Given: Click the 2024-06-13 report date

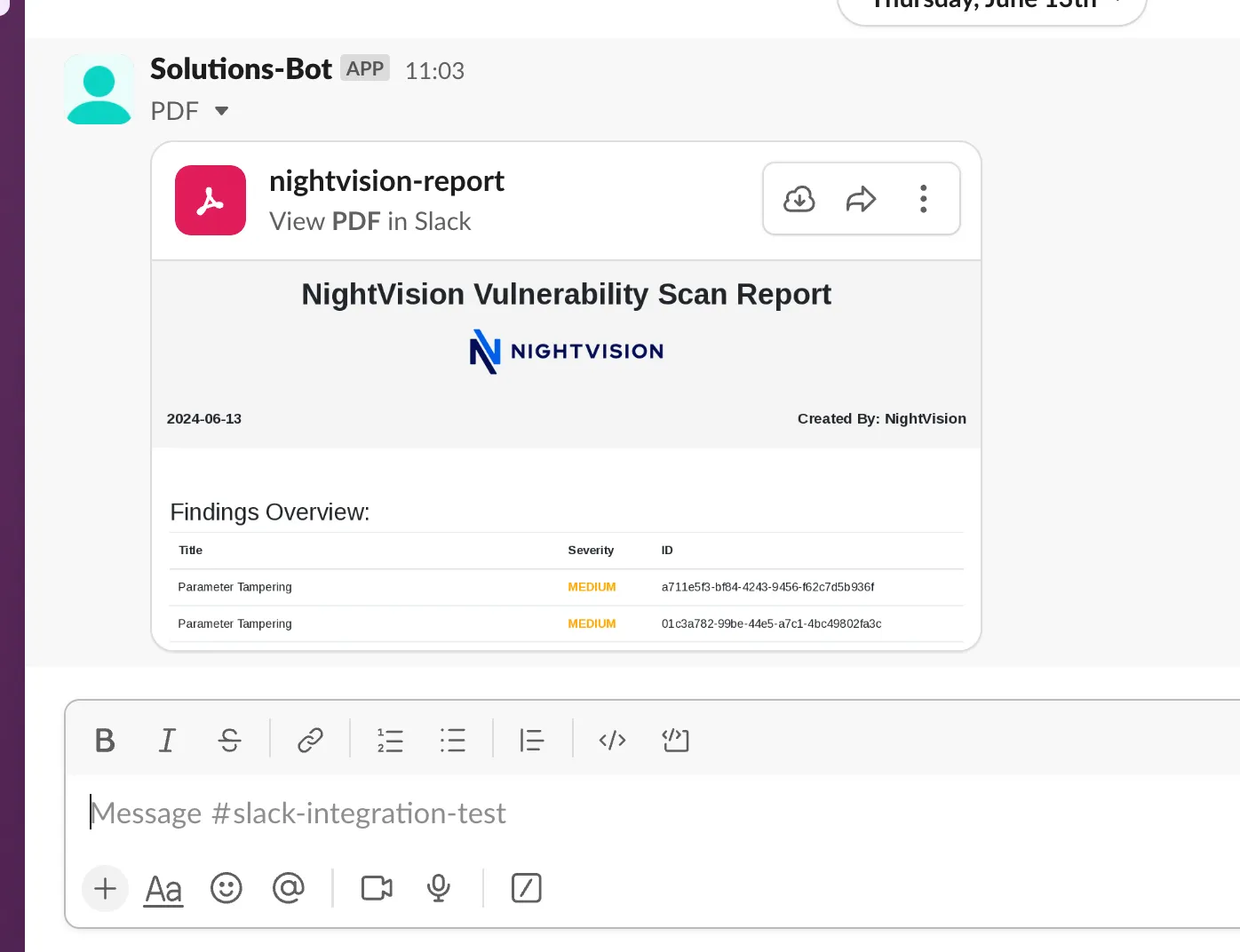Looking at the screenshot, I should 204,419.
